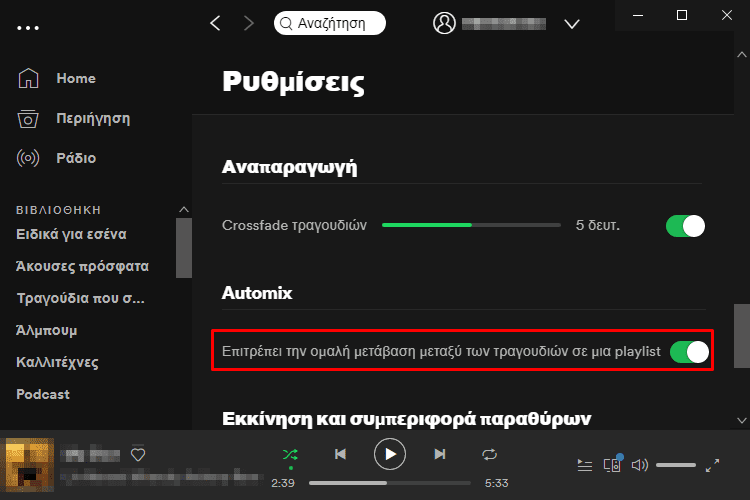
Task: Skip to the next track
Action: [440, 454]
